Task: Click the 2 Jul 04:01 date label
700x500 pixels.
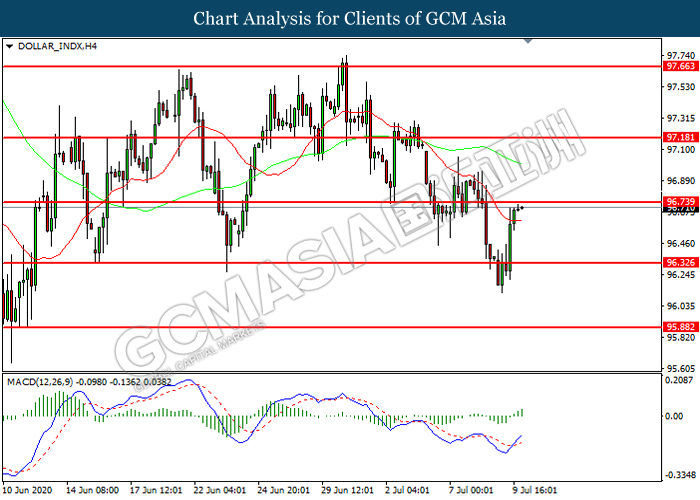Action: click(x=408, y=490)
